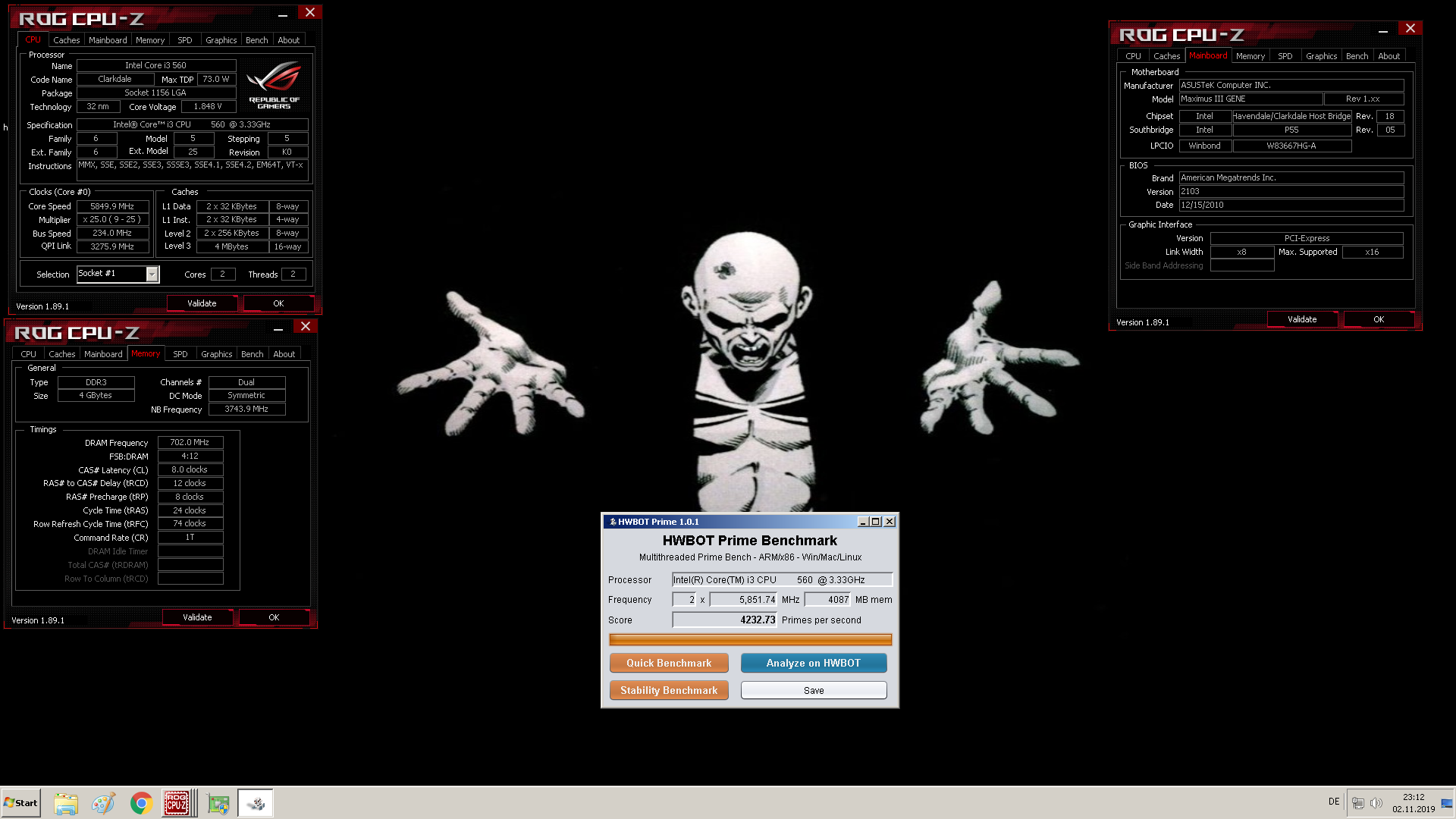Minimize the CPU tab CPU-Z window
This screenshot has width=1456, height=819.
[x=283, y=14]
